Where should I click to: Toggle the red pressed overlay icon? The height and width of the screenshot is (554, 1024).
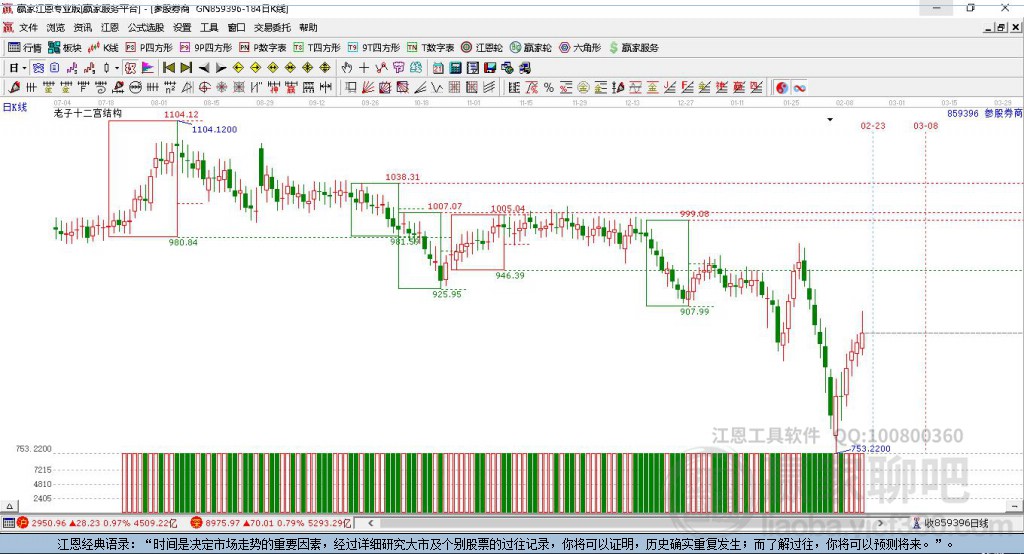[x=131, y=68]
